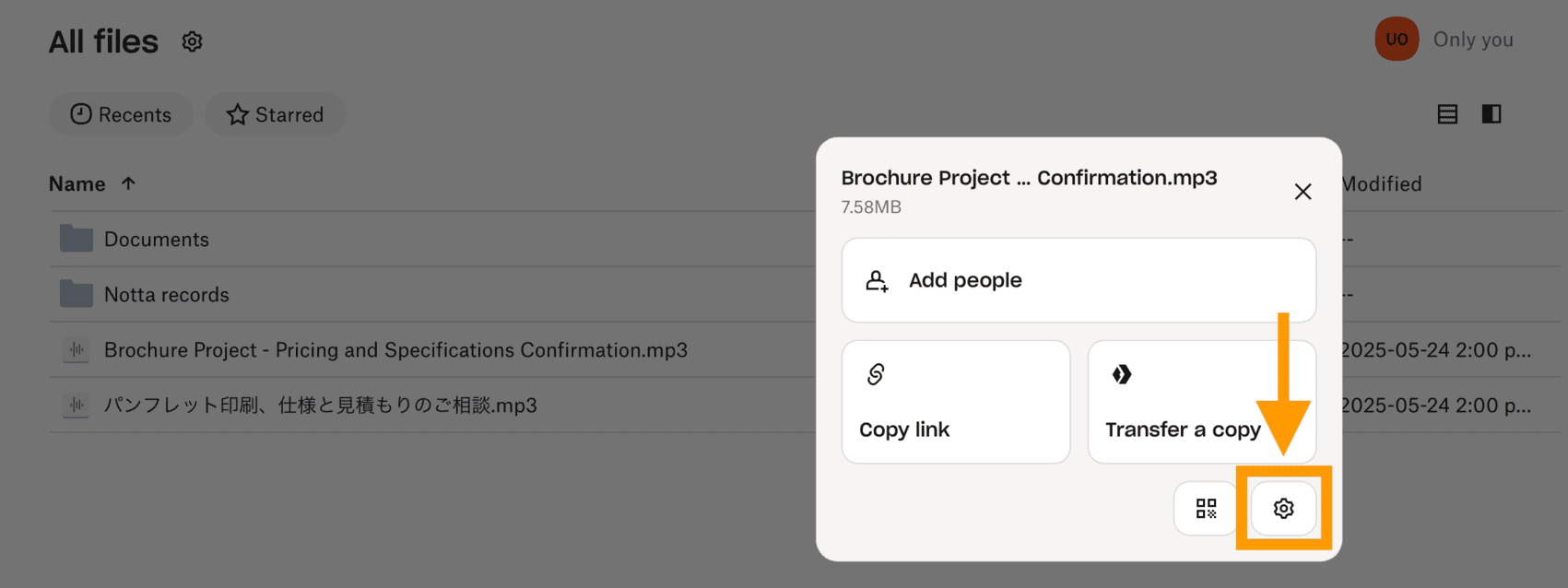The height and width of the screenshot is (588, 1568).
Task: Click the All files page heading
Action: click(x=103, y=41)
